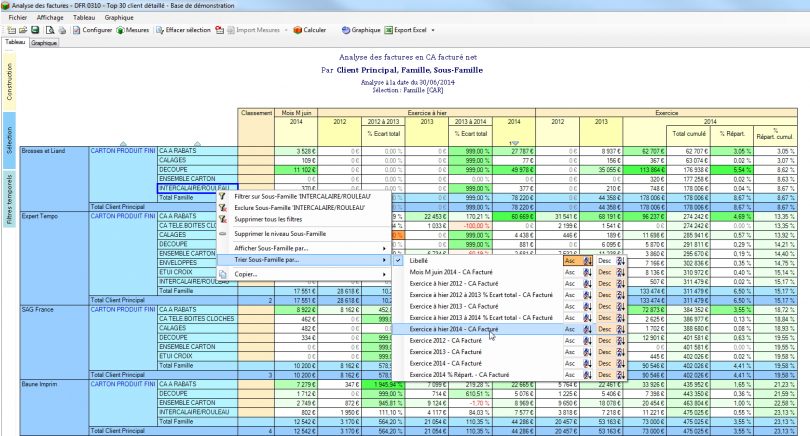
Task: Select the Tableau tab below the toolbar
Action: click(x=15, y=42)
